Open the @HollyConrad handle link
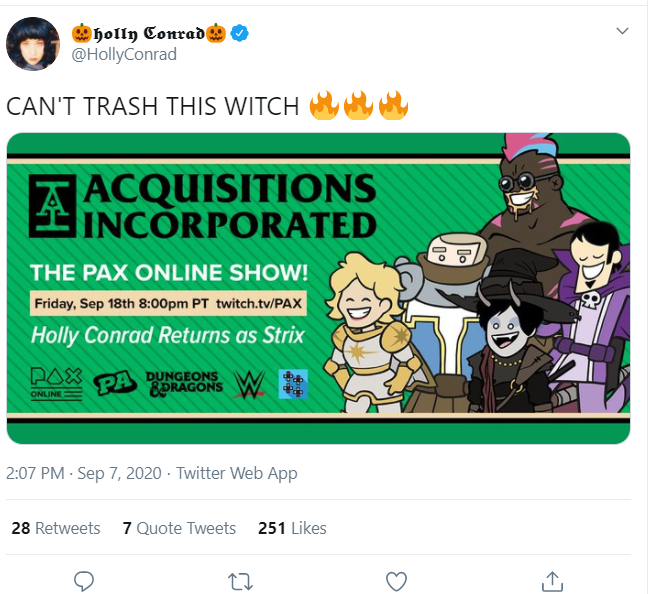The width and height of the screenshot is (651, 594). (124, 55)
